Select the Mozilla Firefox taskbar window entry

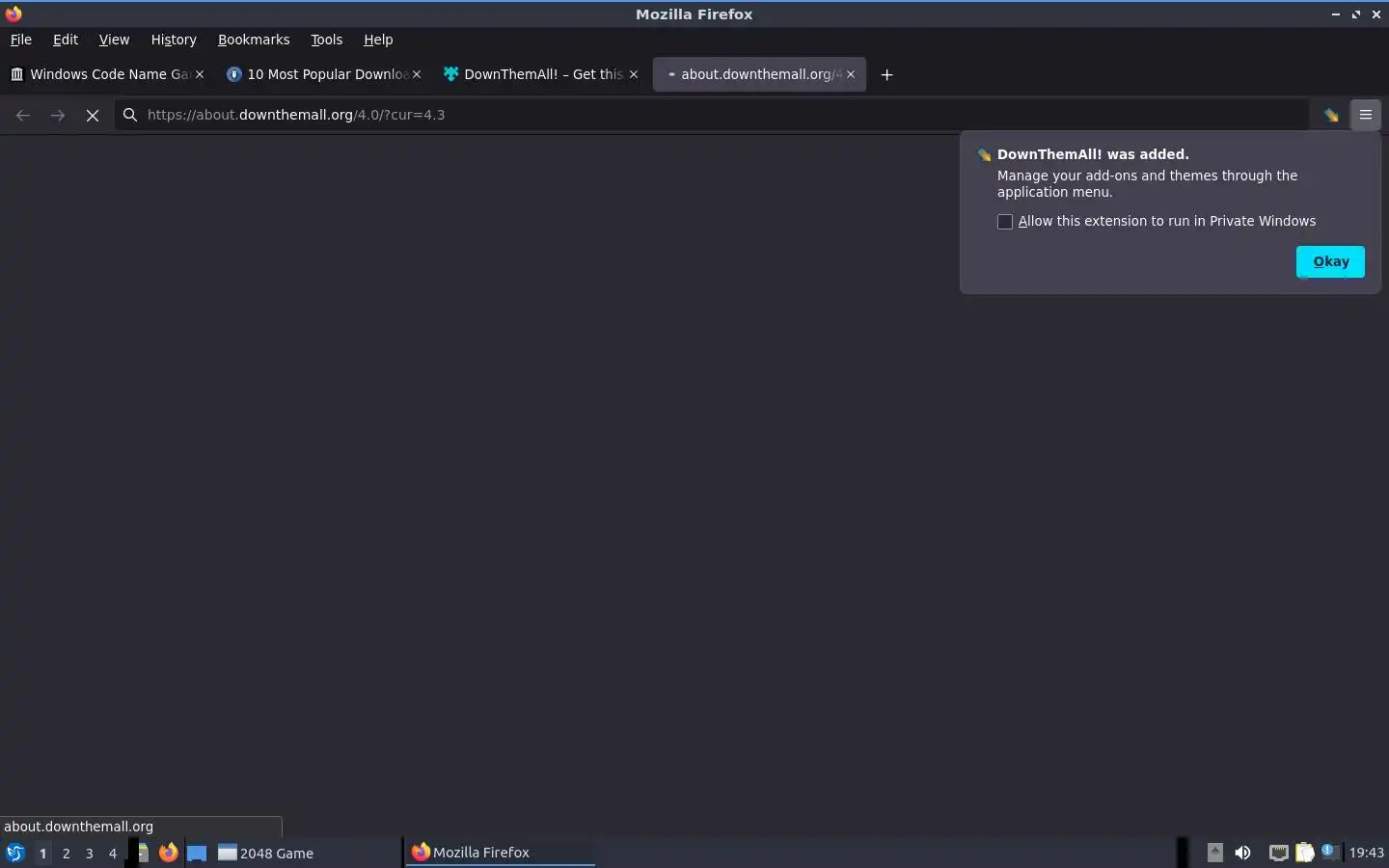pos(501,853)
